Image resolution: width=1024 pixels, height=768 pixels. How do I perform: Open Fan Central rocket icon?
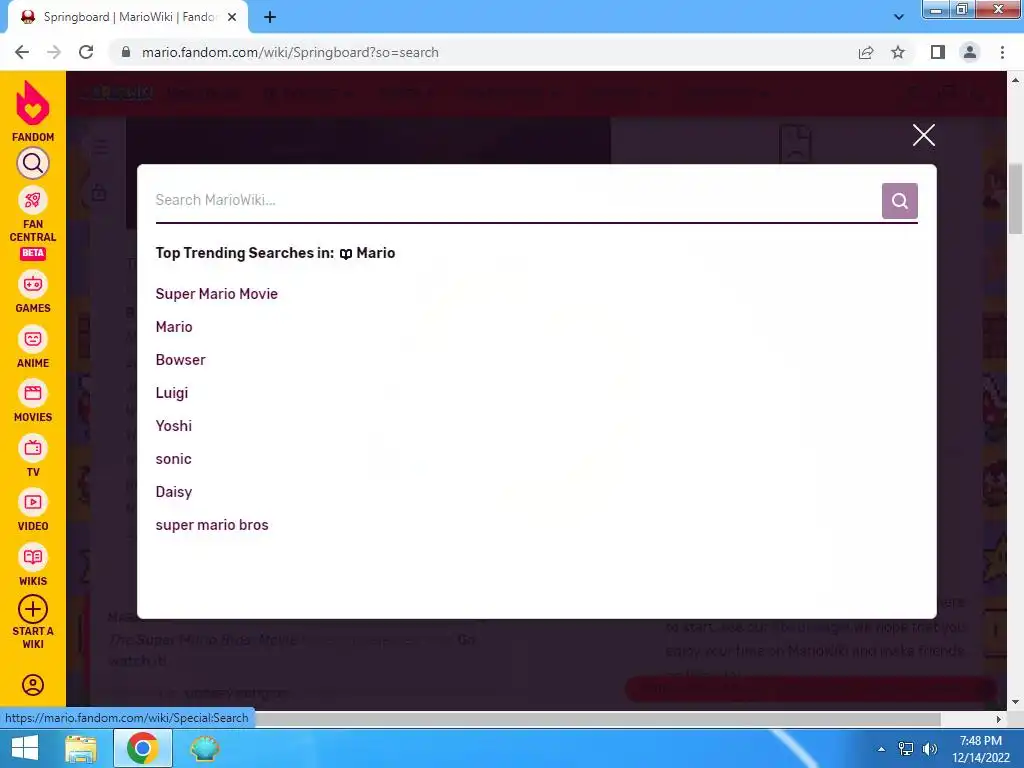click(33, 200)
